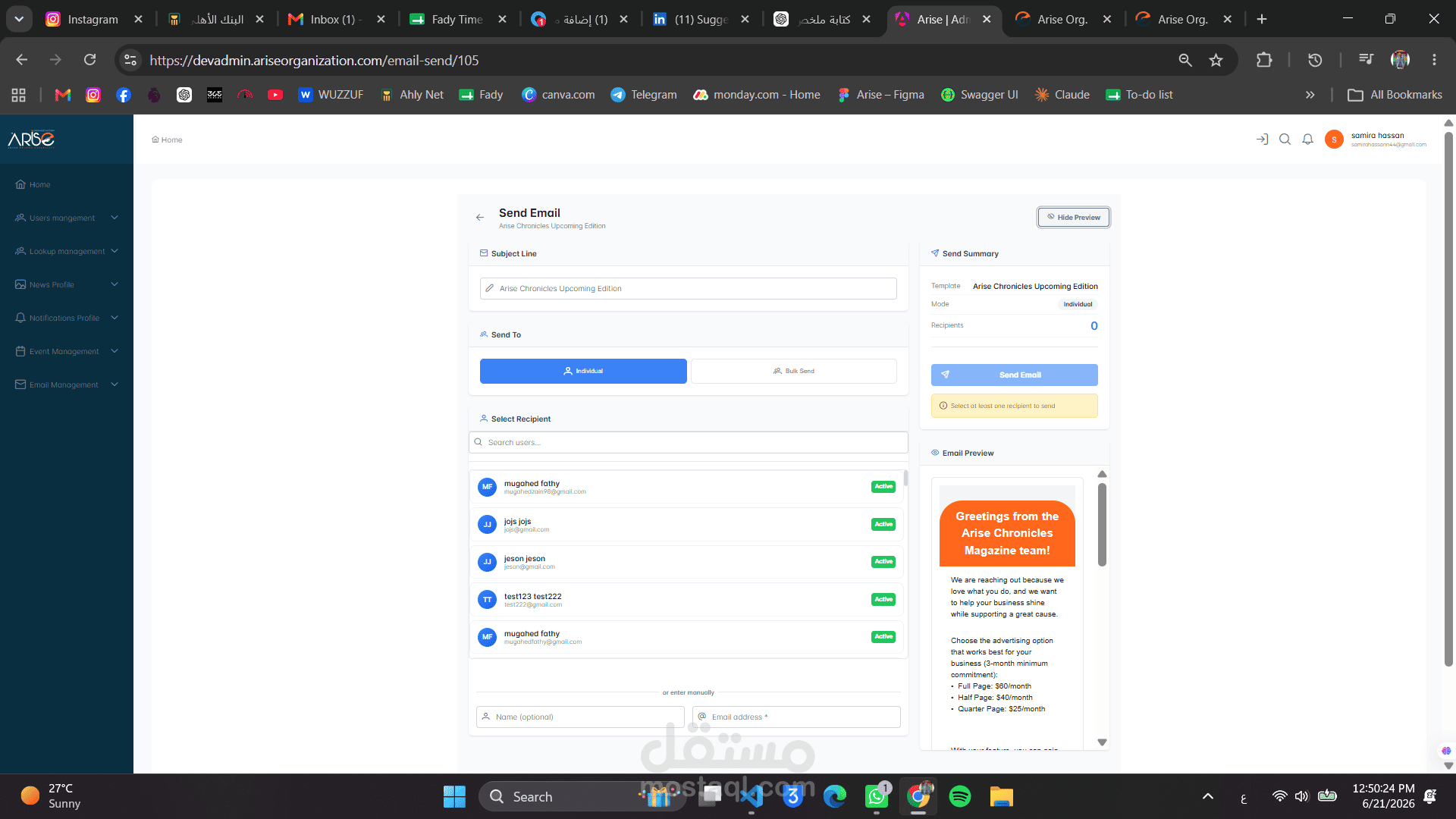
Task: Open the header search icon
Action: [1285, 140]
